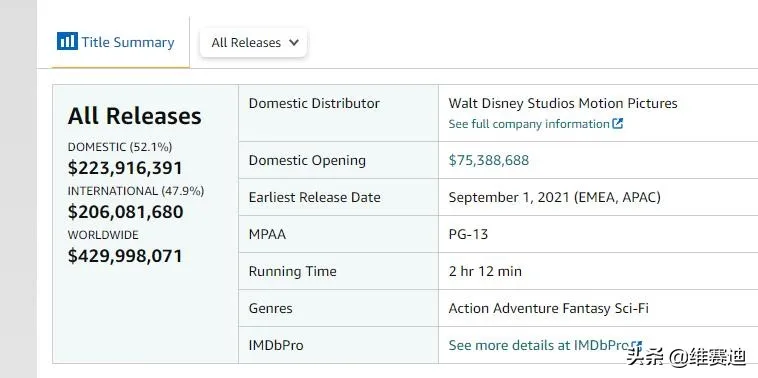Image resolution: width=758 pixels, height=378 pixels.
Task: Click Walt Disney Studios Motion Pictures text
Action: (563, 103)
